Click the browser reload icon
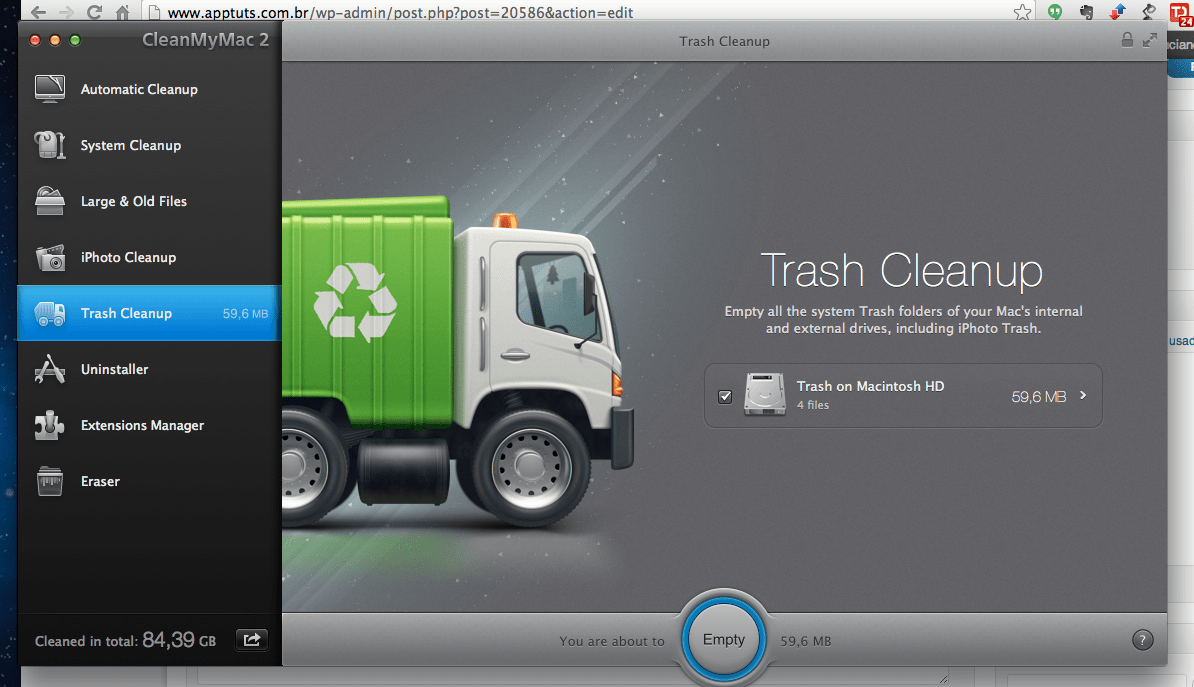 pos(94,12)
